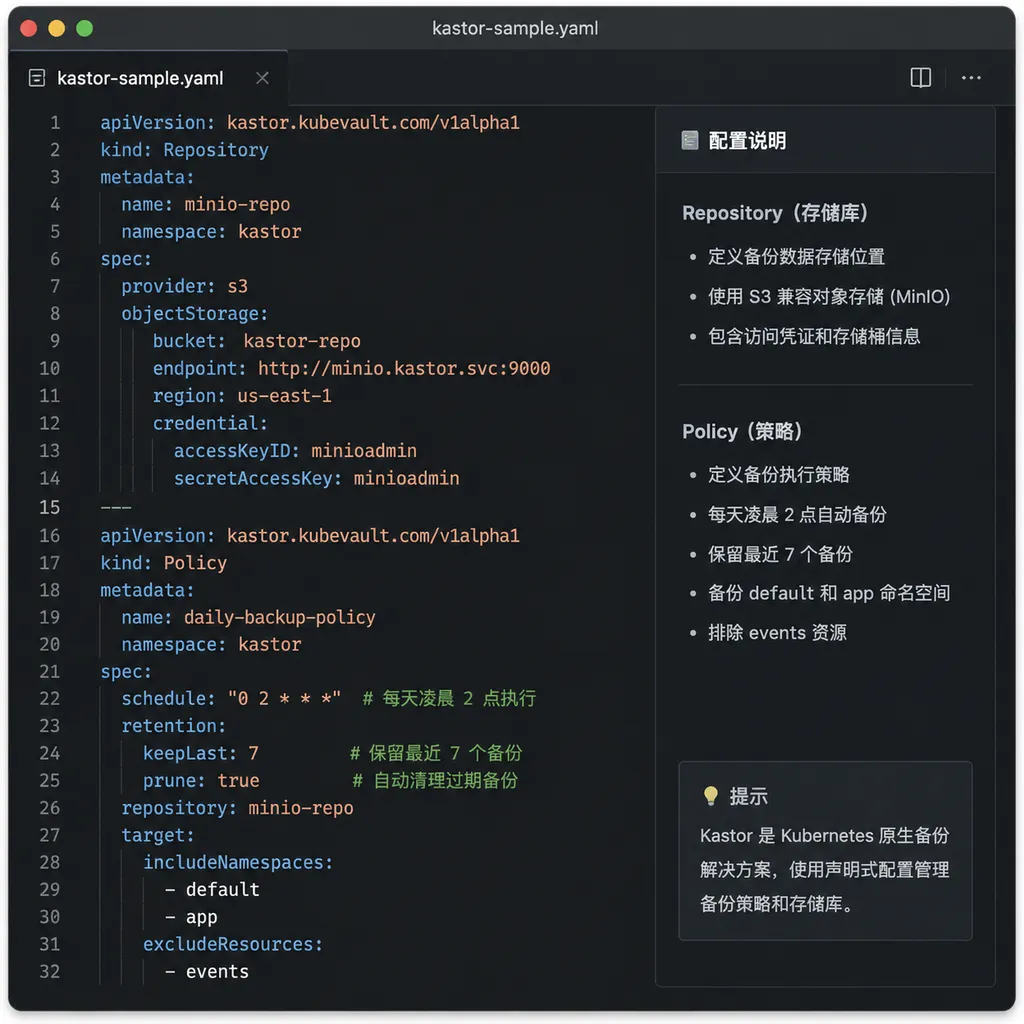Click the 'kind: Repository' line
Screen dimensions: 1024x1024
[184, 150]
